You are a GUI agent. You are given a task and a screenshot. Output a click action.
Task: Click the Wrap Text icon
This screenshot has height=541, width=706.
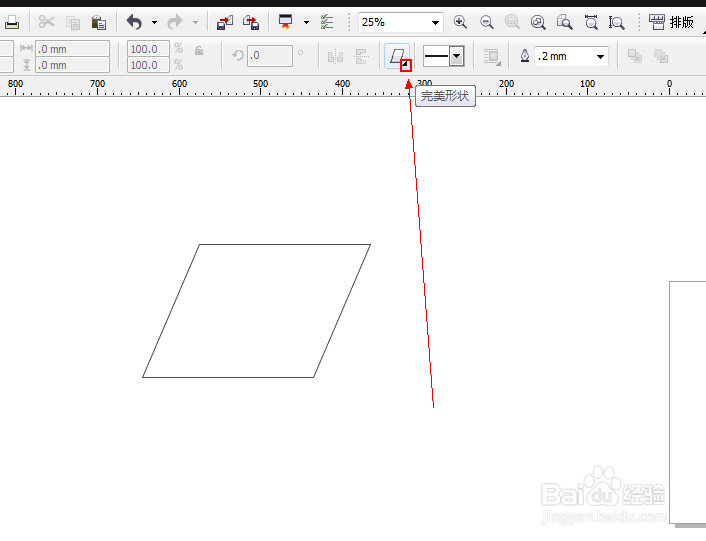point(492,57)
